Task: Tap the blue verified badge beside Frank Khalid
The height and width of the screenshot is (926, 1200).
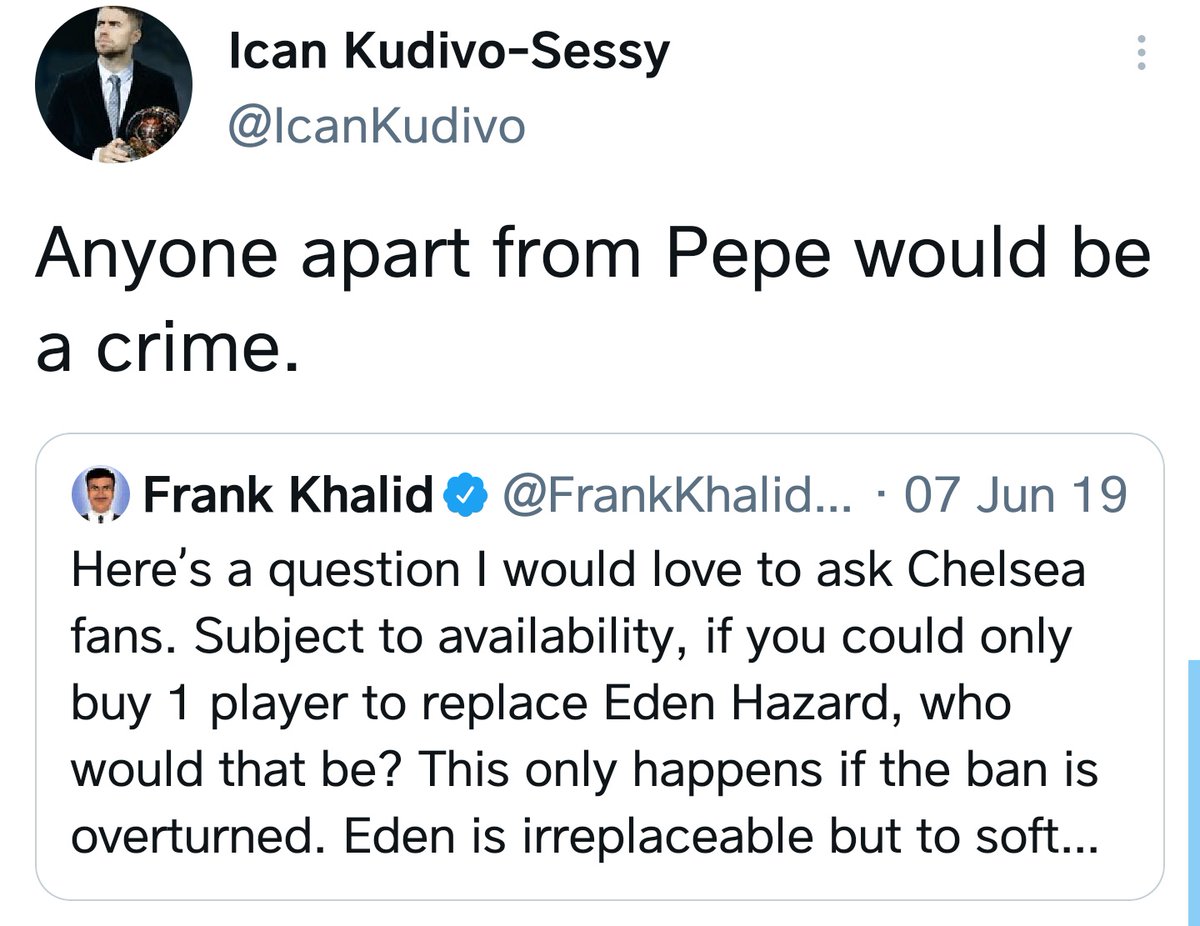Action: point(464,494)
